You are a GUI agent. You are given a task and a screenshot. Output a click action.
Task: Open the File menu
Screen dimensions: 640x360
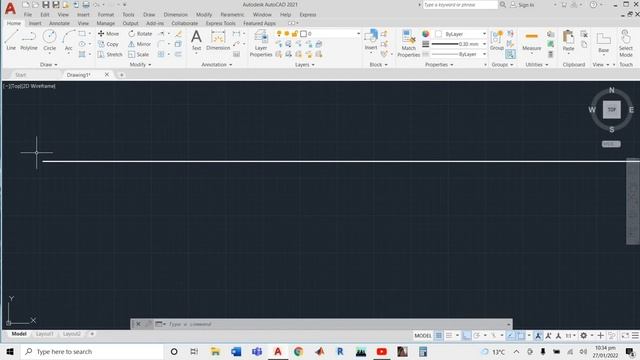28,15
